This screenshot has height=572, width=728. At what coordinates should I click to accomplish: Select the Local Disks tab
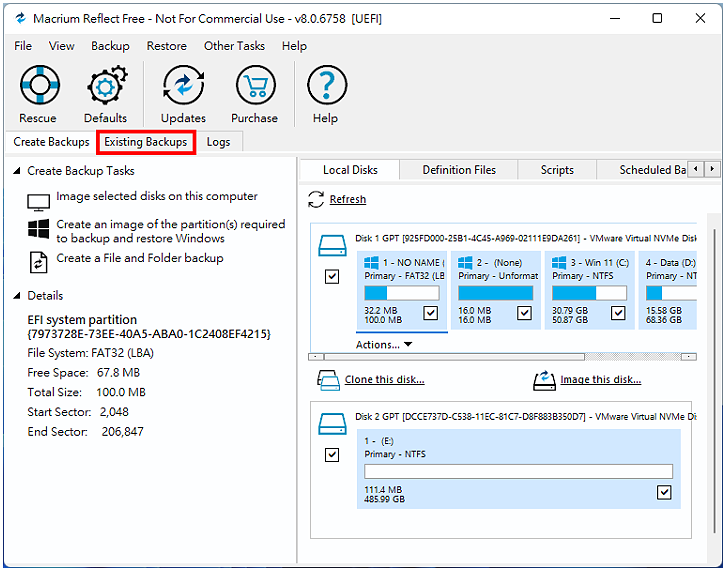(x=351, y=170)
